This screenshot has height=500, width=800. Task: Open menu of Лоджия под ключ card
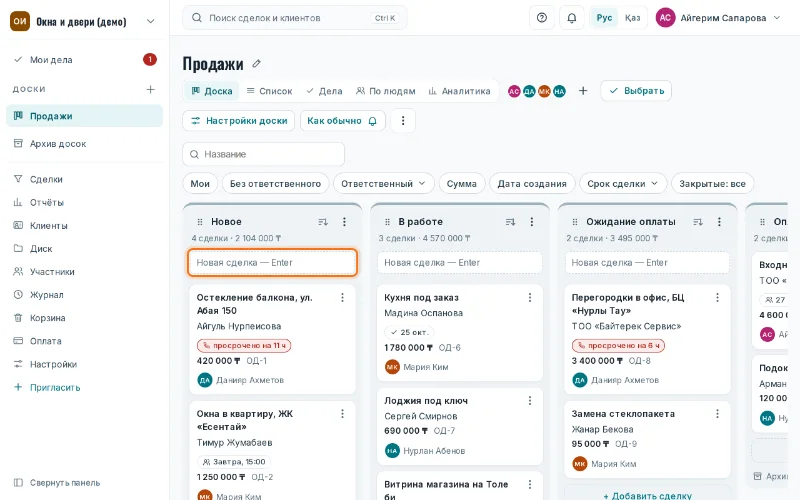530,401
